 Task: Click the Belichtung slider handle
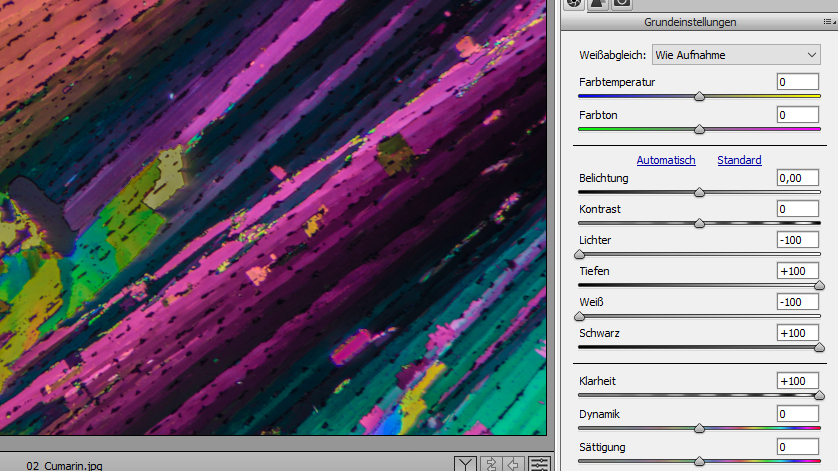[699, 192]
